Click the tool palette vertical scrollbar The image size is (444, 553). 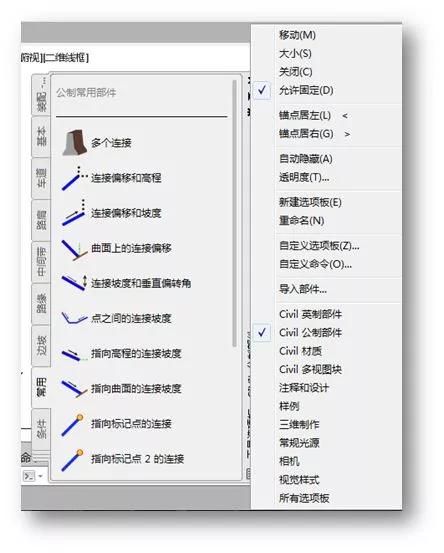tap(235, 214)
